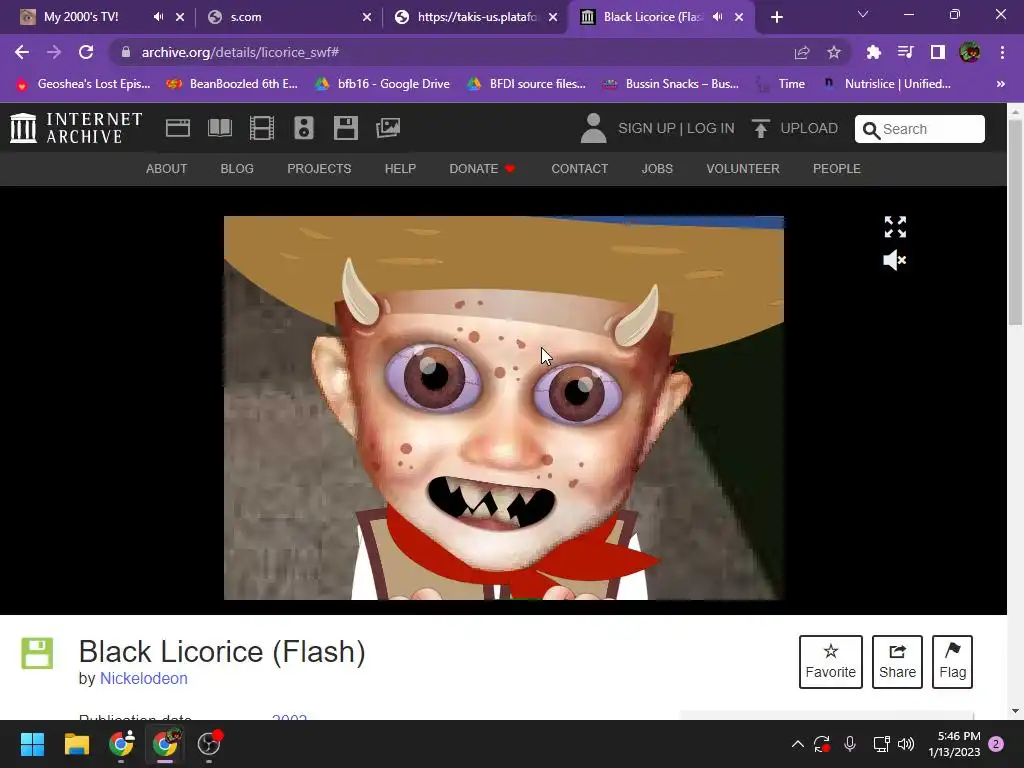Click the upload arrow icon
This screenshot has width=1024, height=768.
tap(760, 128)
